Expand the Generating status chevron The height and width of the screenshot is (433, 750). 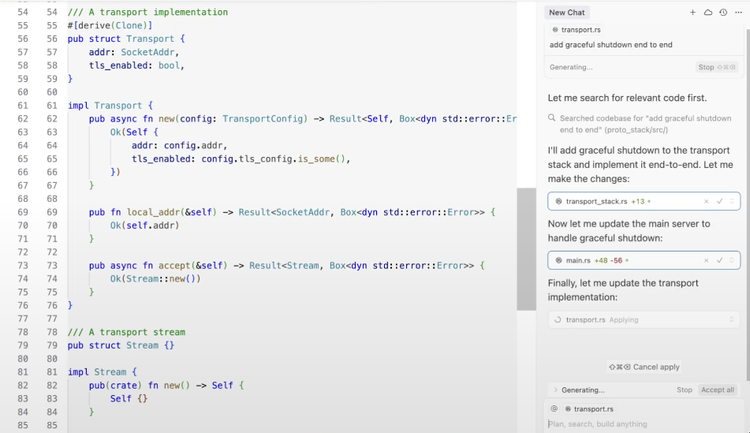[555, 390]
